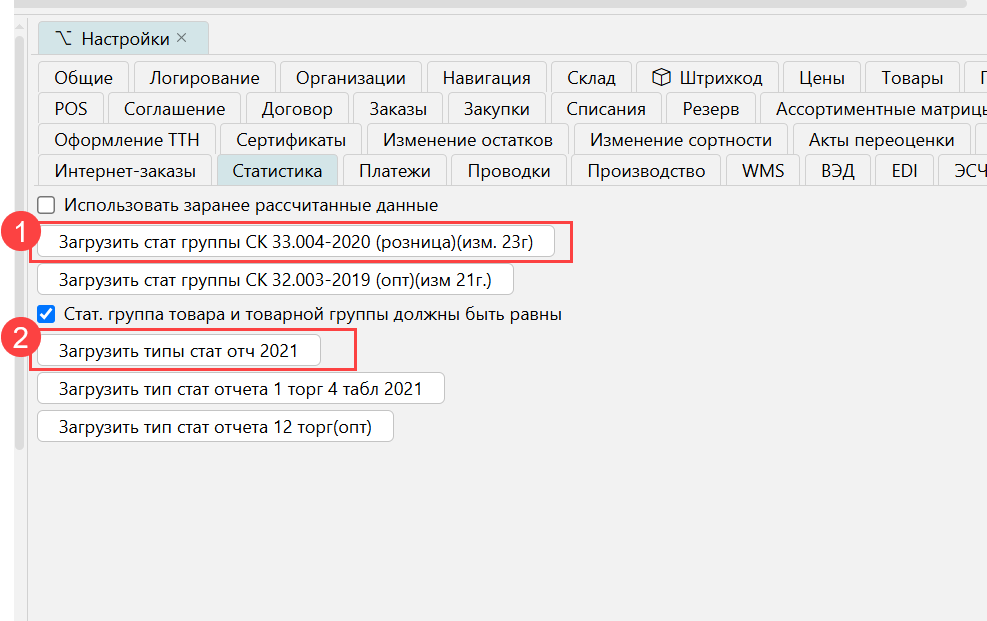This screenshot has height=621, width=987.
Task: Open the Сертификаты tab
Action: coord(291,140)
